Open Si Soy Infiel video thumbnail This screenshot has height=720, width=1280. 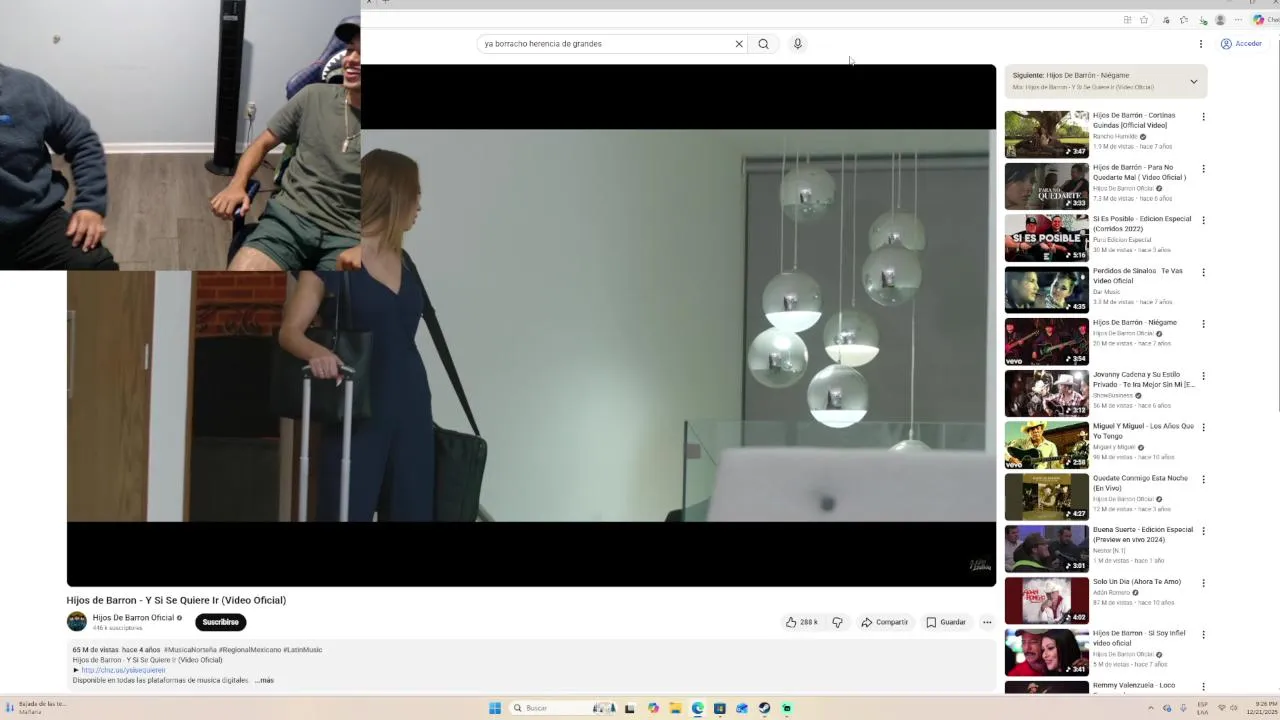(x=1046, y=652)
